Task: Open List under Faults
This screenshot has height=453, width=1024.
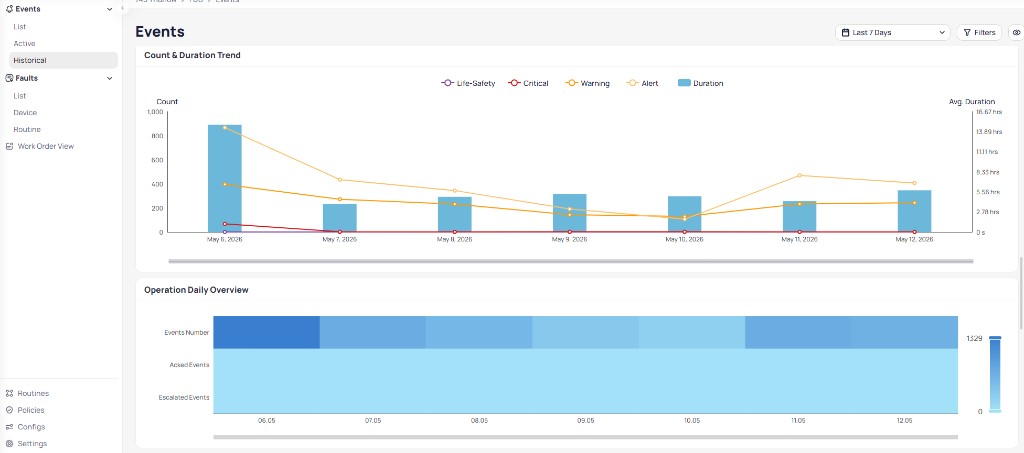Action: pyautogui.click(x=20, y=96)
